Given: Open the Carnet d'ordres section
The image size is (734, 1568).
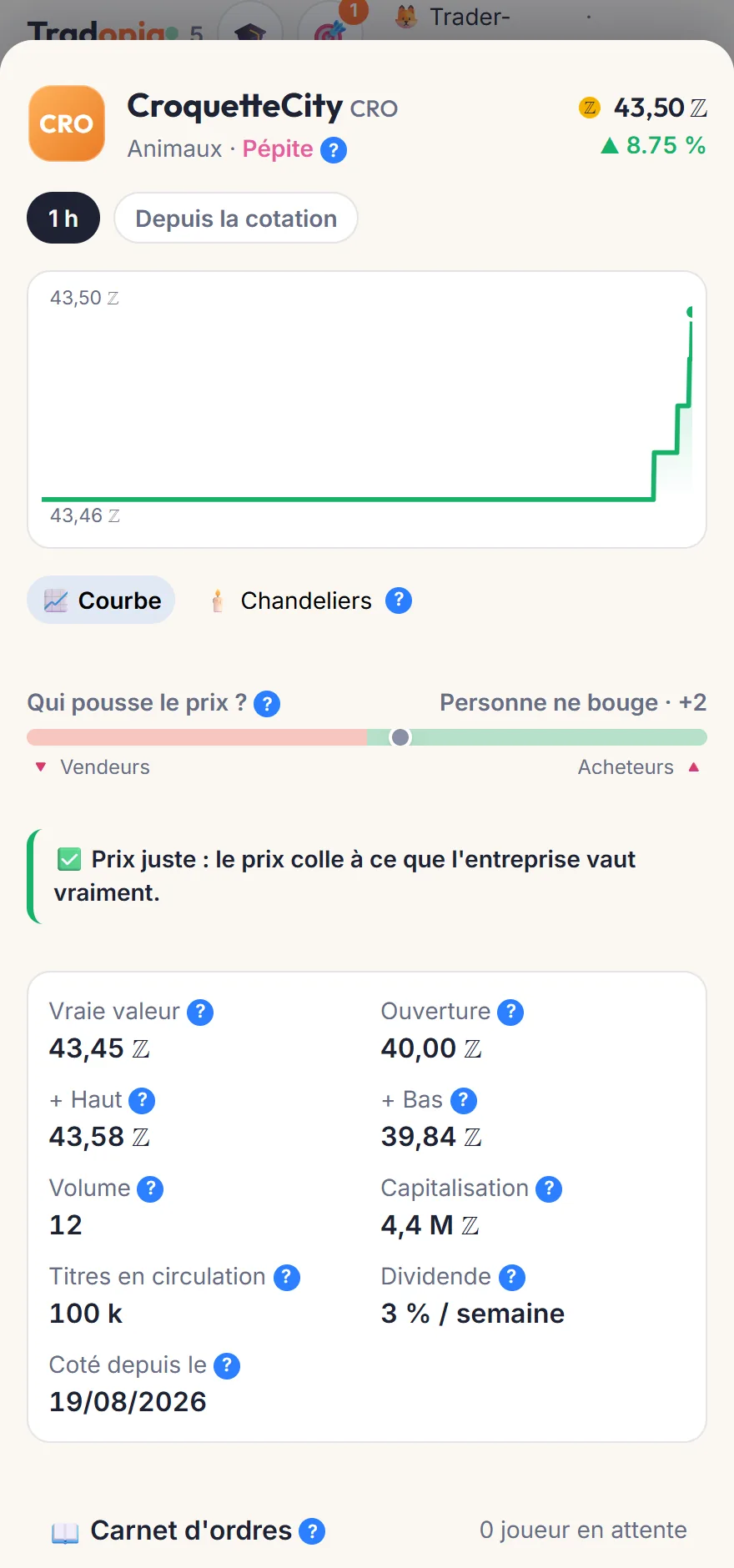Looking at the screenshot, I should pyautogui.click(x=191, y=1531).
